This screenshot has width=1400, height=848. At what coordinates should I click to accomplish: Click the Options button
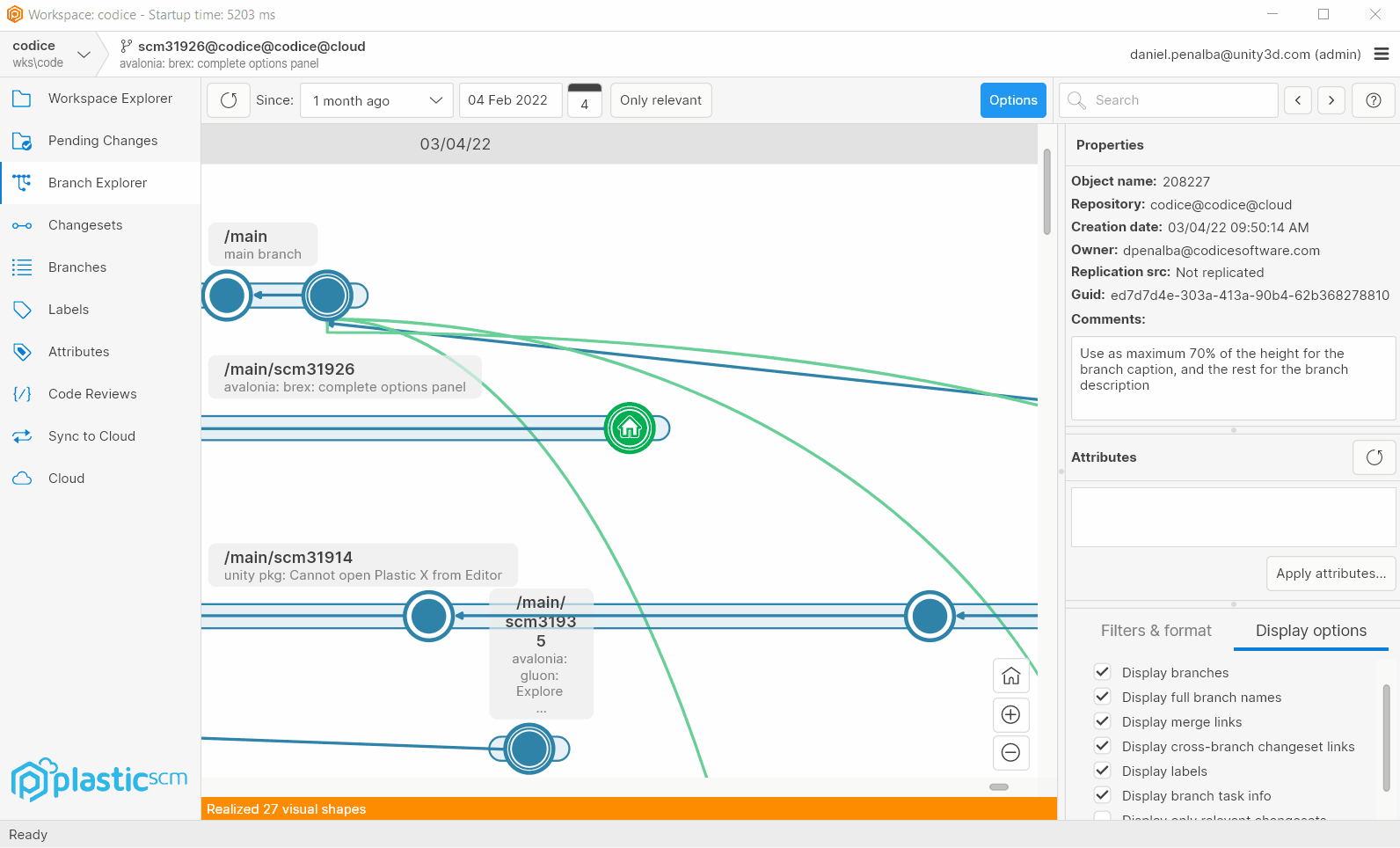[1013, 100]
